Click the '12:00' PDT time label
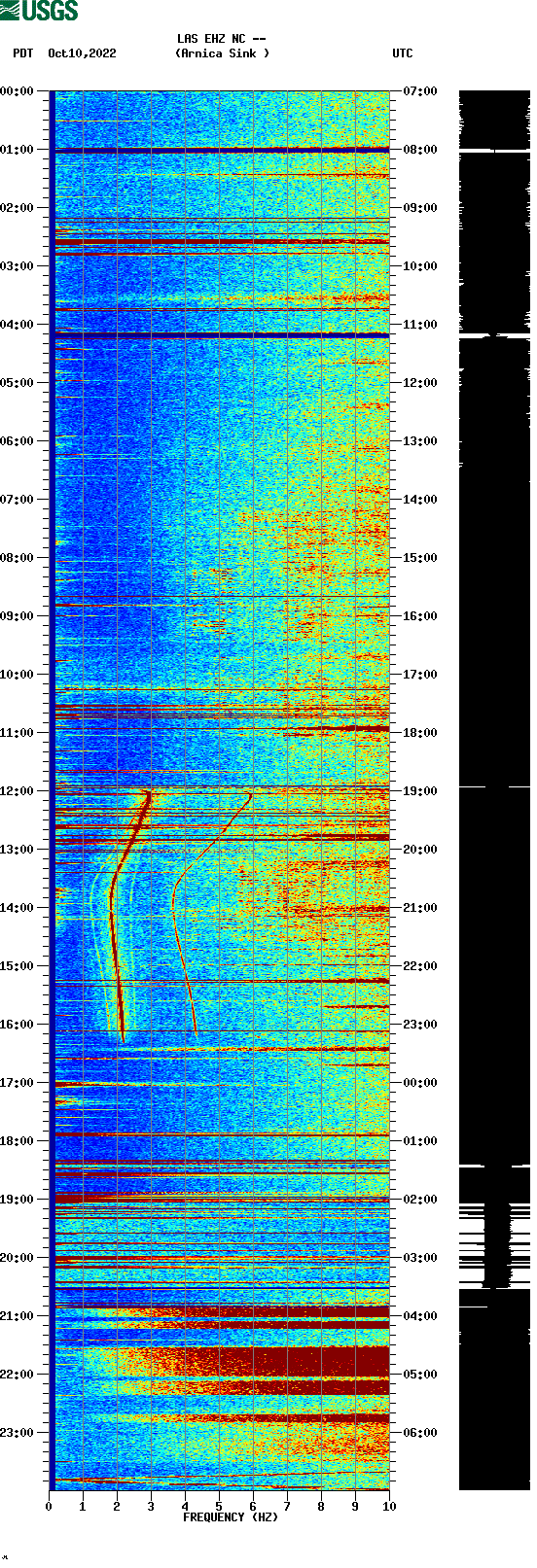 tap(17, 791)
